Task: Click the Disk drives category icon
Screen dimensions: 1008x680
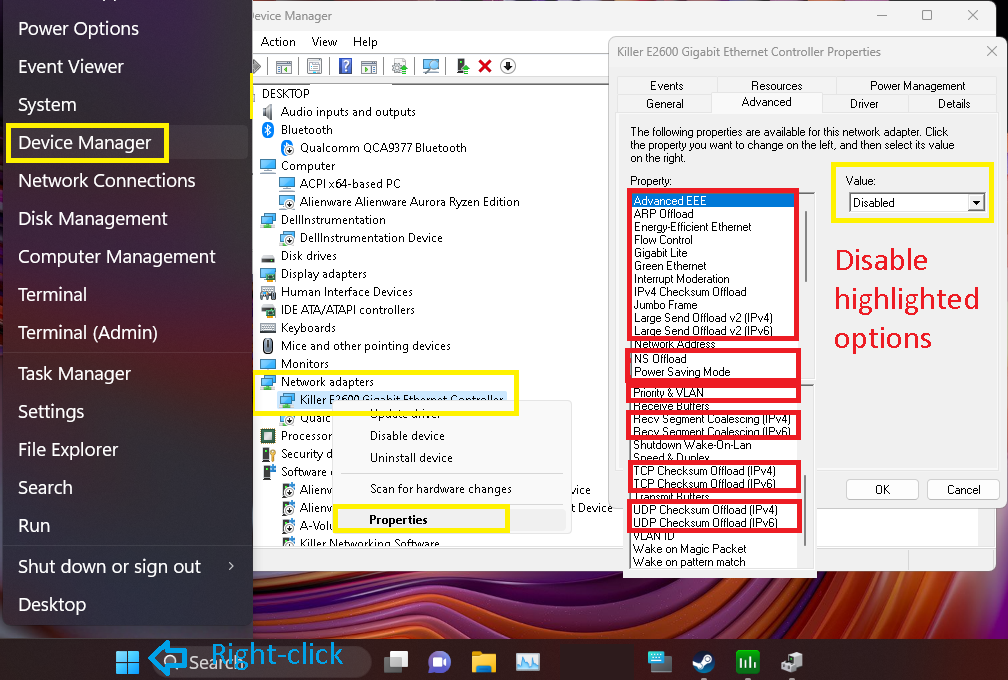Action: (268, 256)
